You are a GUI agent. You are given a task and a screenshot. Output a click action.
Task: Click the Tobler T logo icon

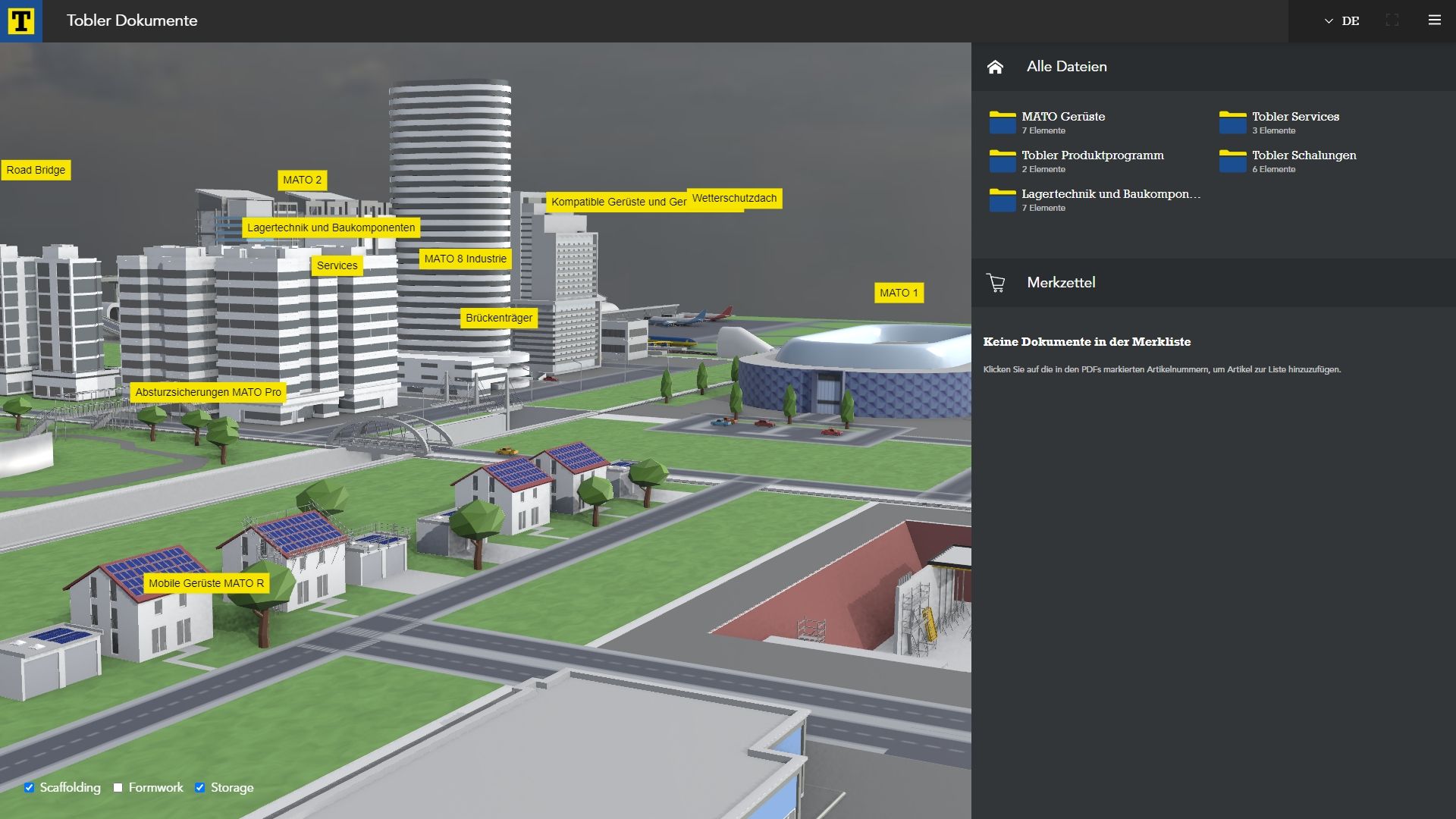pos(20,20)
